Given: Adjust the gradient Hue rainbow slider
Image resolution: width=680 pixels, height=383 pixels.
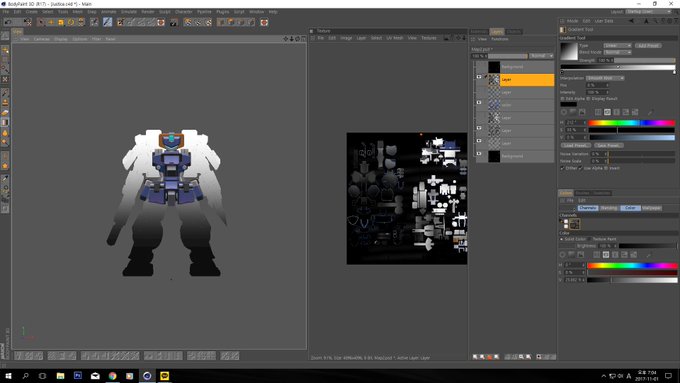Looking at the screenshot, I should (631, 123).
